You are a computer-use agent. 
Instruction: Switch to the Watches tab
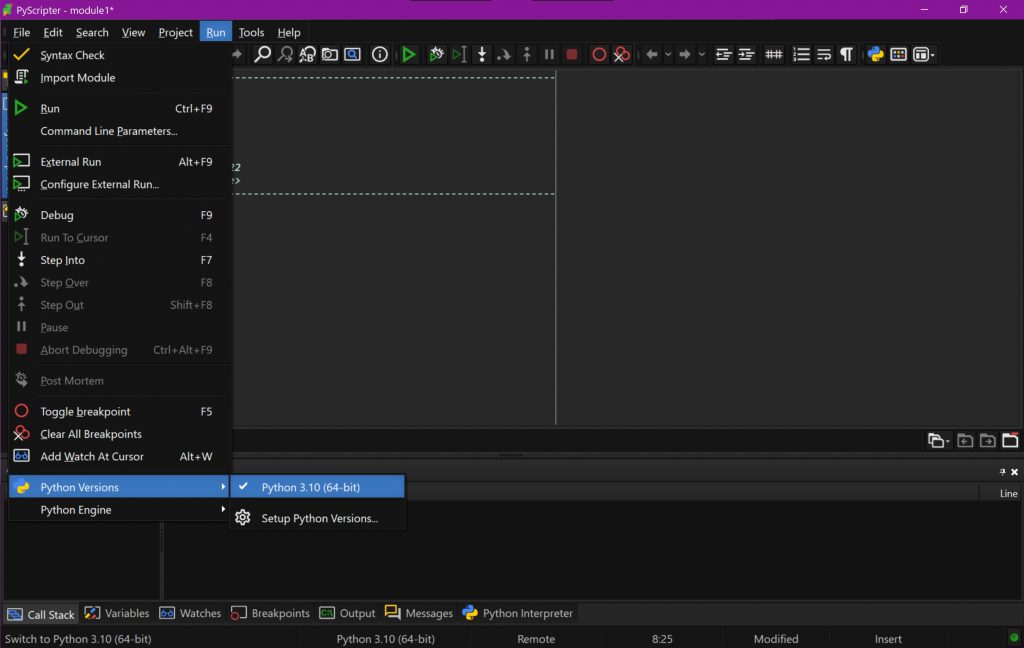pos(190,613)
